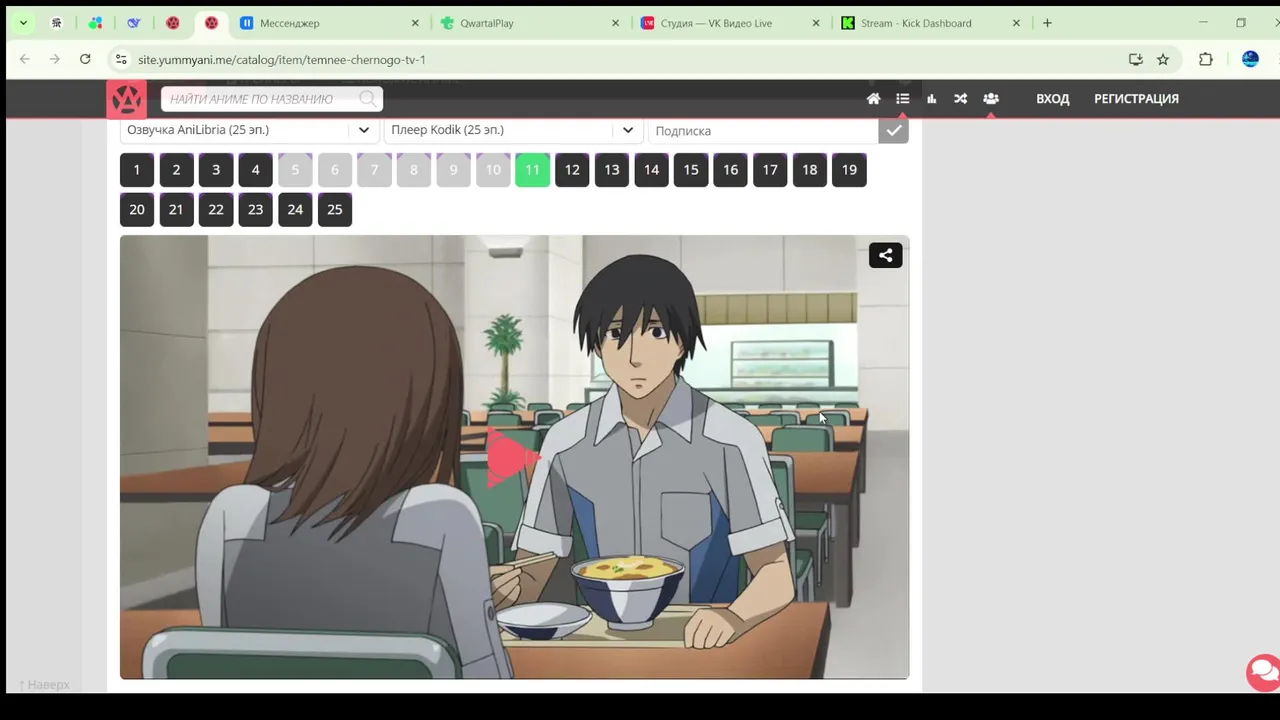Open a new browser tab

[1047, 23]
